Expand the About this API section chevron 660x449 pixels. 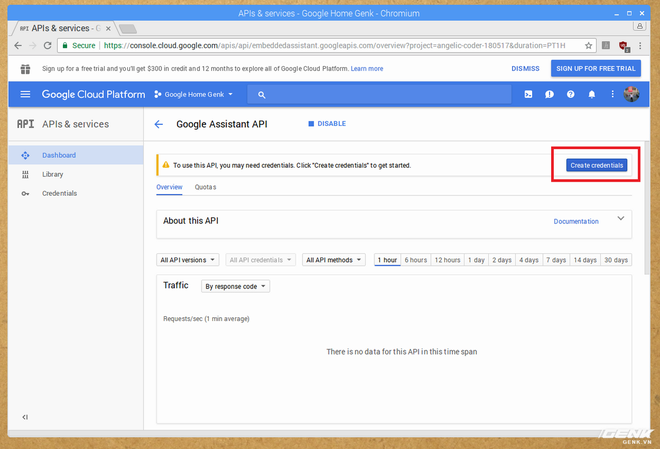click(x=620, y=218)
